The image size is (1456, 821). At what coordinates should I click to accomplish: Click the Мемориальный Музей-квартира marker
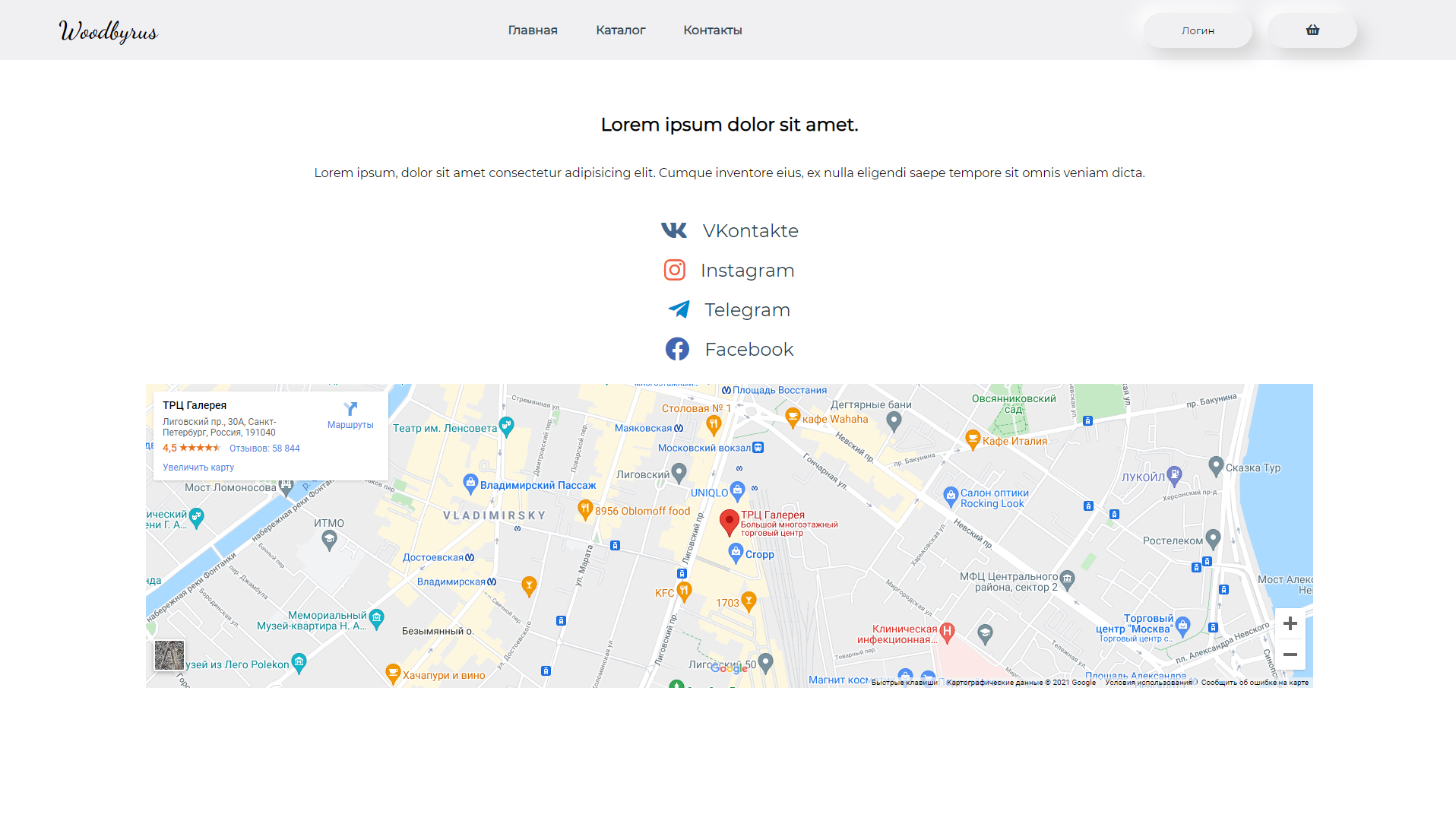point(376,618)
